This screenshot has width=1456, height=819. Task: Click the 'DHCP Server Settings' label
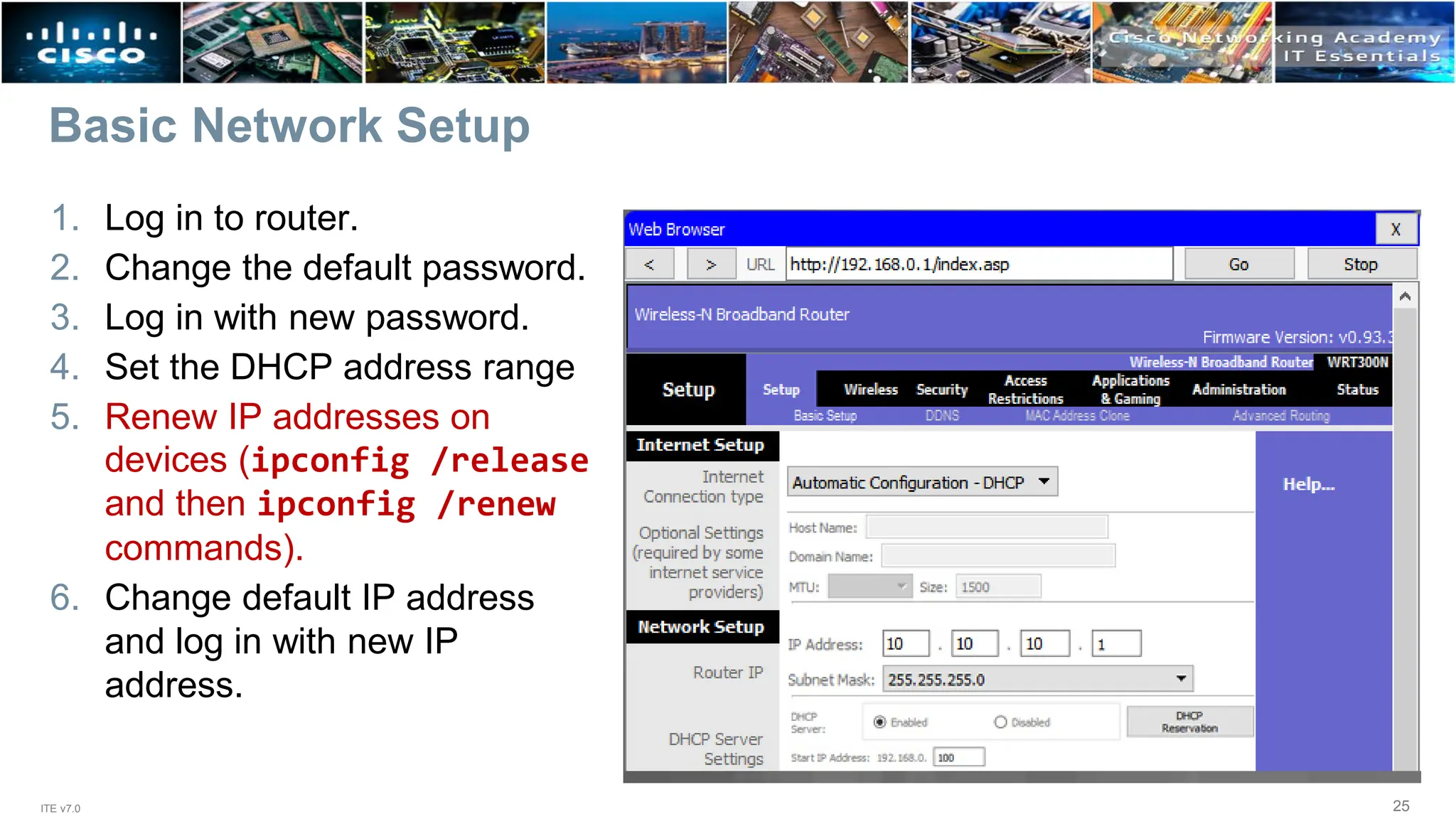[x=716, y=749]
